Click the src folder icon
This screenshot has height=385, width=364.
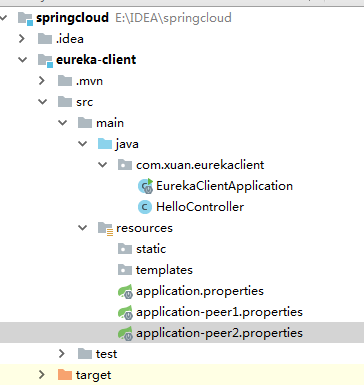(x=65, y=102)
